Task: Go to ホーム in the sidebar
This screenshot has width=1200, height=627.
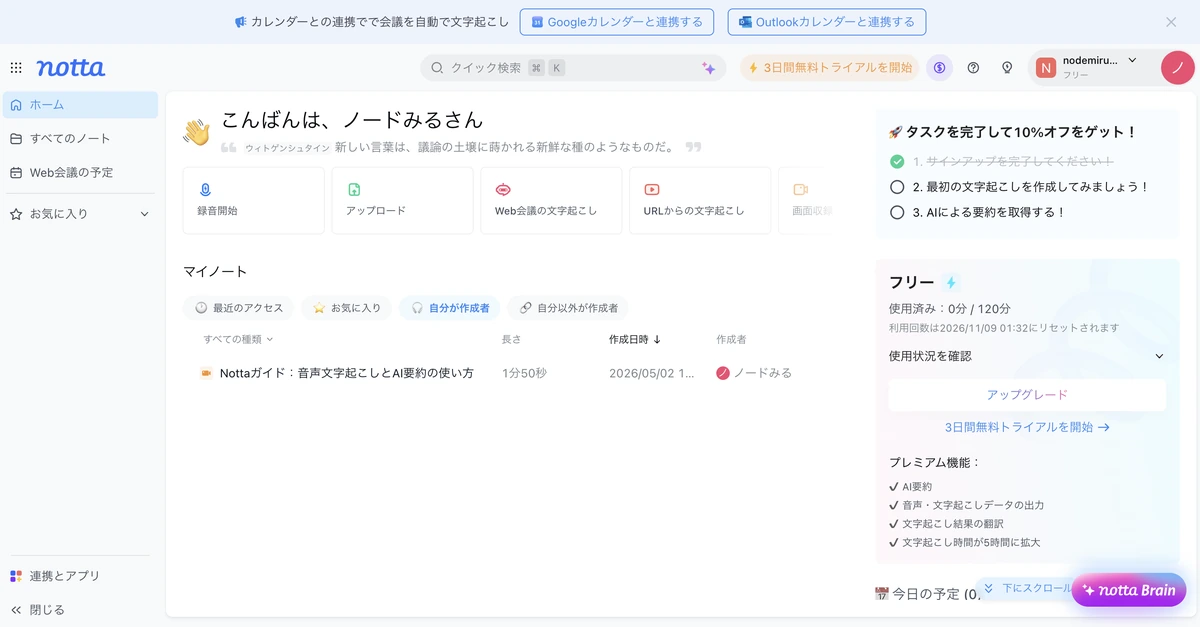Action: point(80,105)
